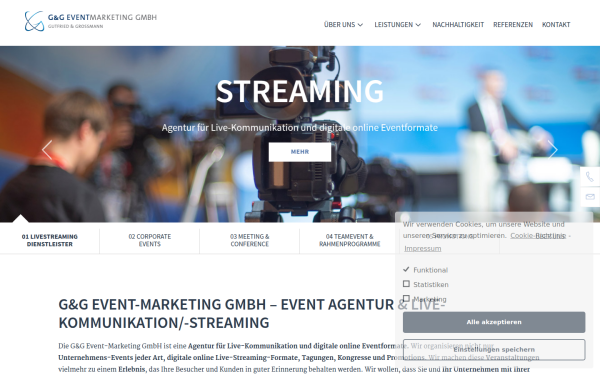Image resolution: width=600 pixels, height=375 pixels.
Task: Toggle the Funktional cookie checkbox
Action: tap(406, 269)
